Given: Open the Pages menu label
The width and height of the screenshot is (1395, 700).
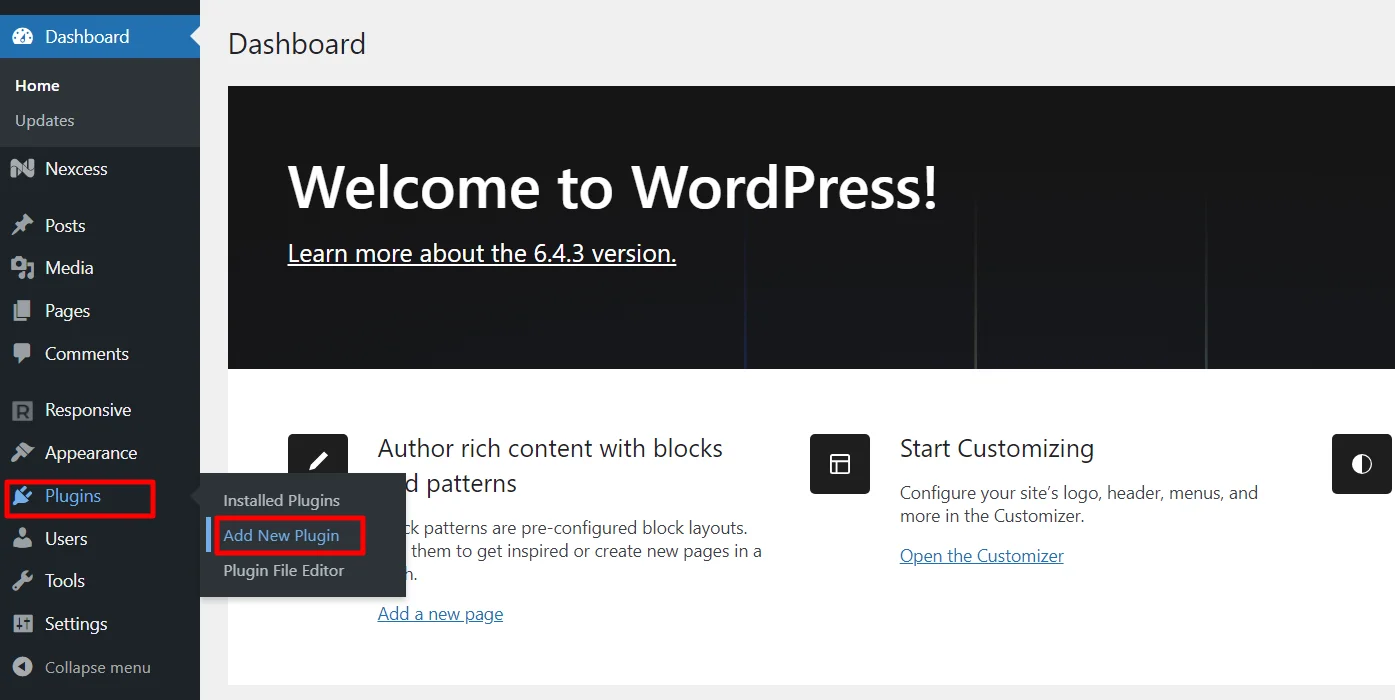Looking at the screenshot, I should [x=67, y=311].
